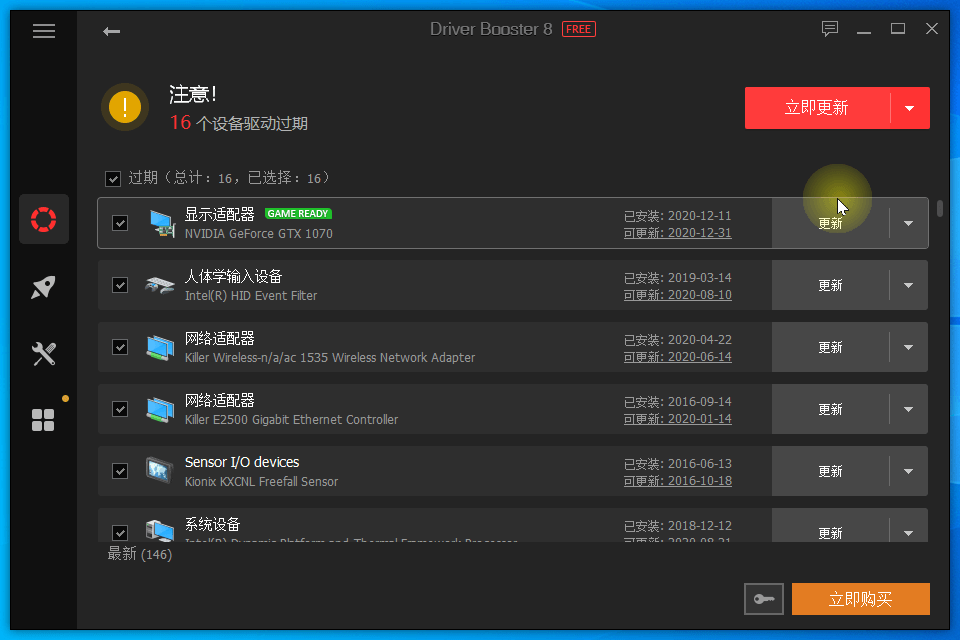960x640 pixels.
Task: Uncheck the Killer Wireless 1535 checkbox
Action: click(x=120, y=347)
